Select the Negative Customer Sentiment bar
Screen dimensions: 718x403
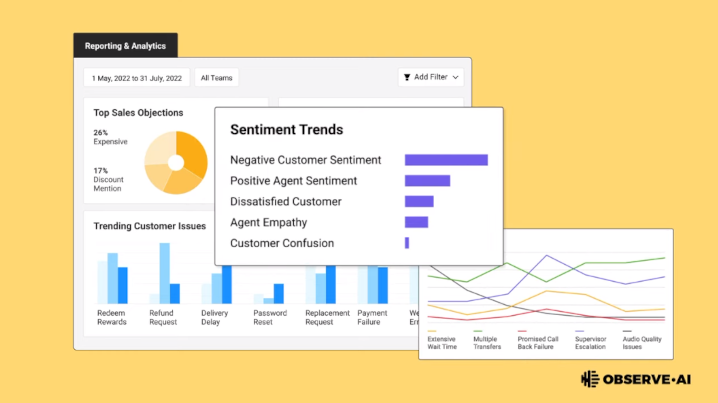tap(446, 160)
